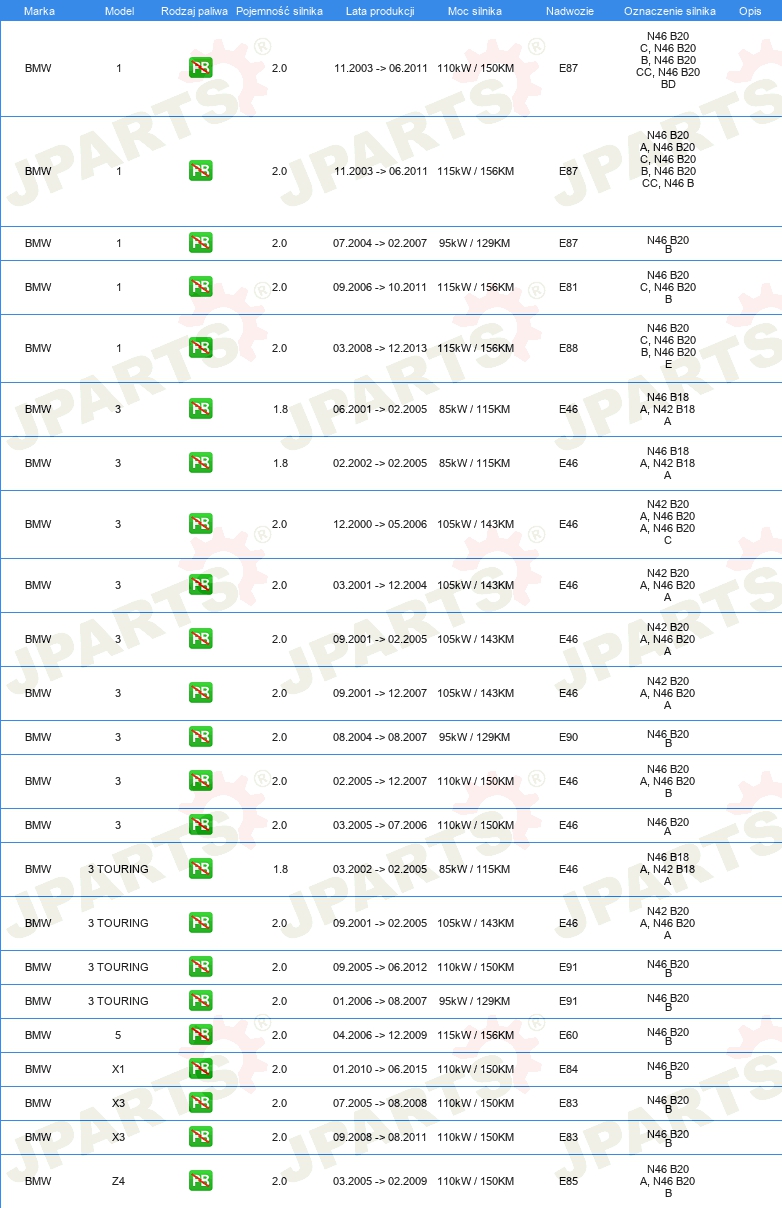The image size is (782, 1208).
Task: Select petrol icon in BMW 5 E60 row
Action: click(200, 1035)
